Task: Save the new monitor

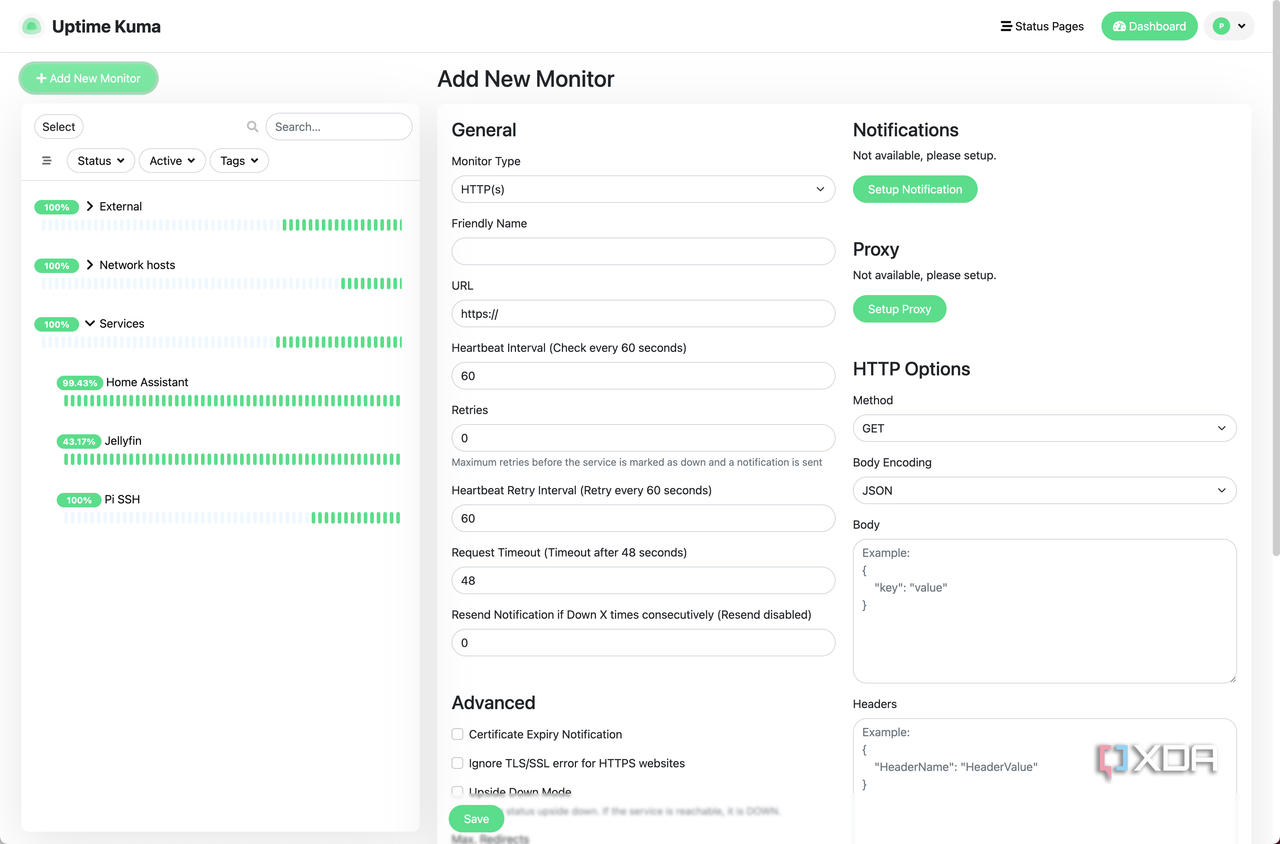Action: [x=476, y=819]
